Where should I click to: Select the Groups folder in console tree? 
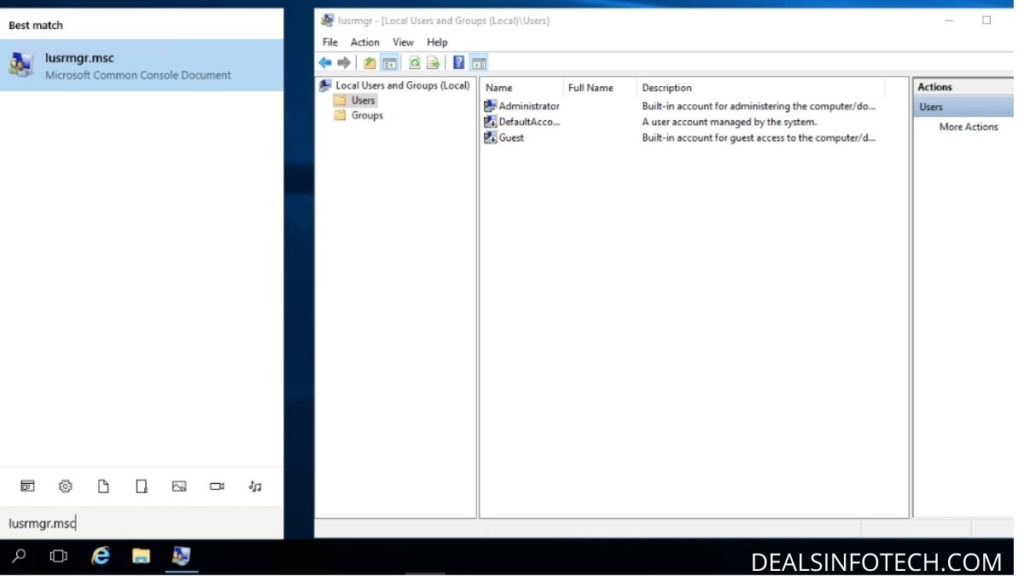(367, 116)
